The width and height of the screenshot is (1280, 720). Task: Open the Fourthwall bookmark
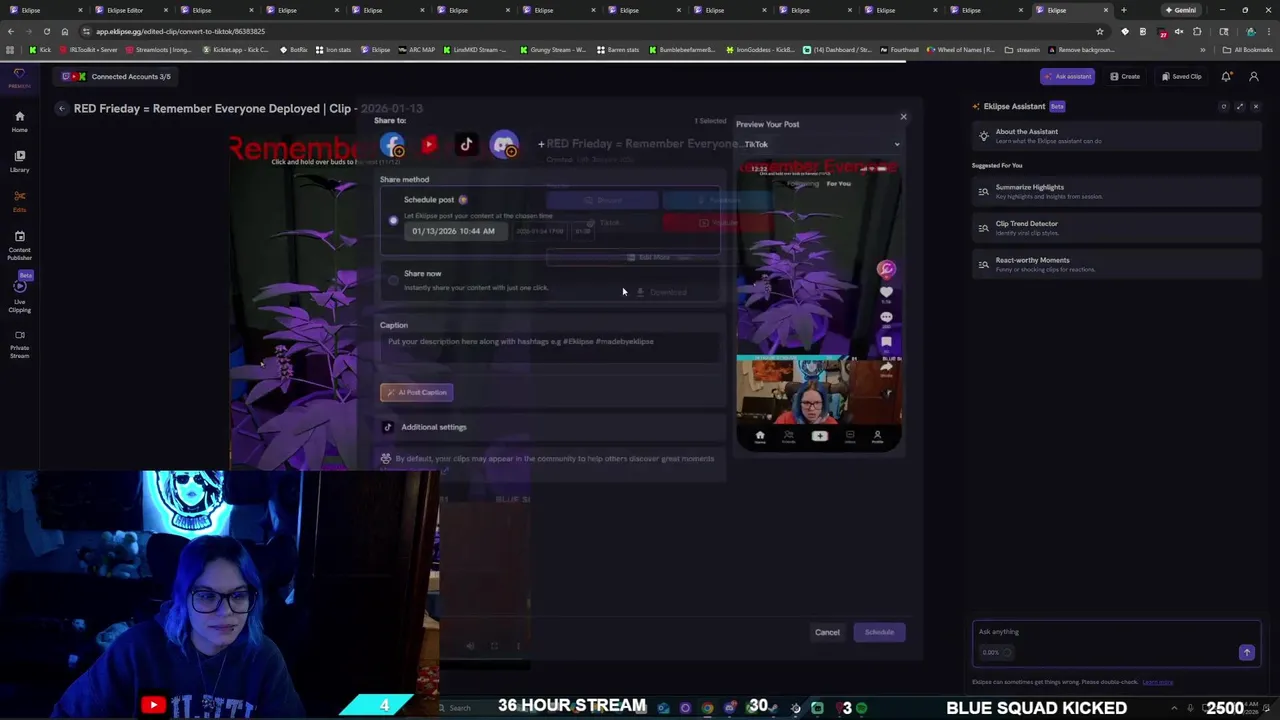900,49
